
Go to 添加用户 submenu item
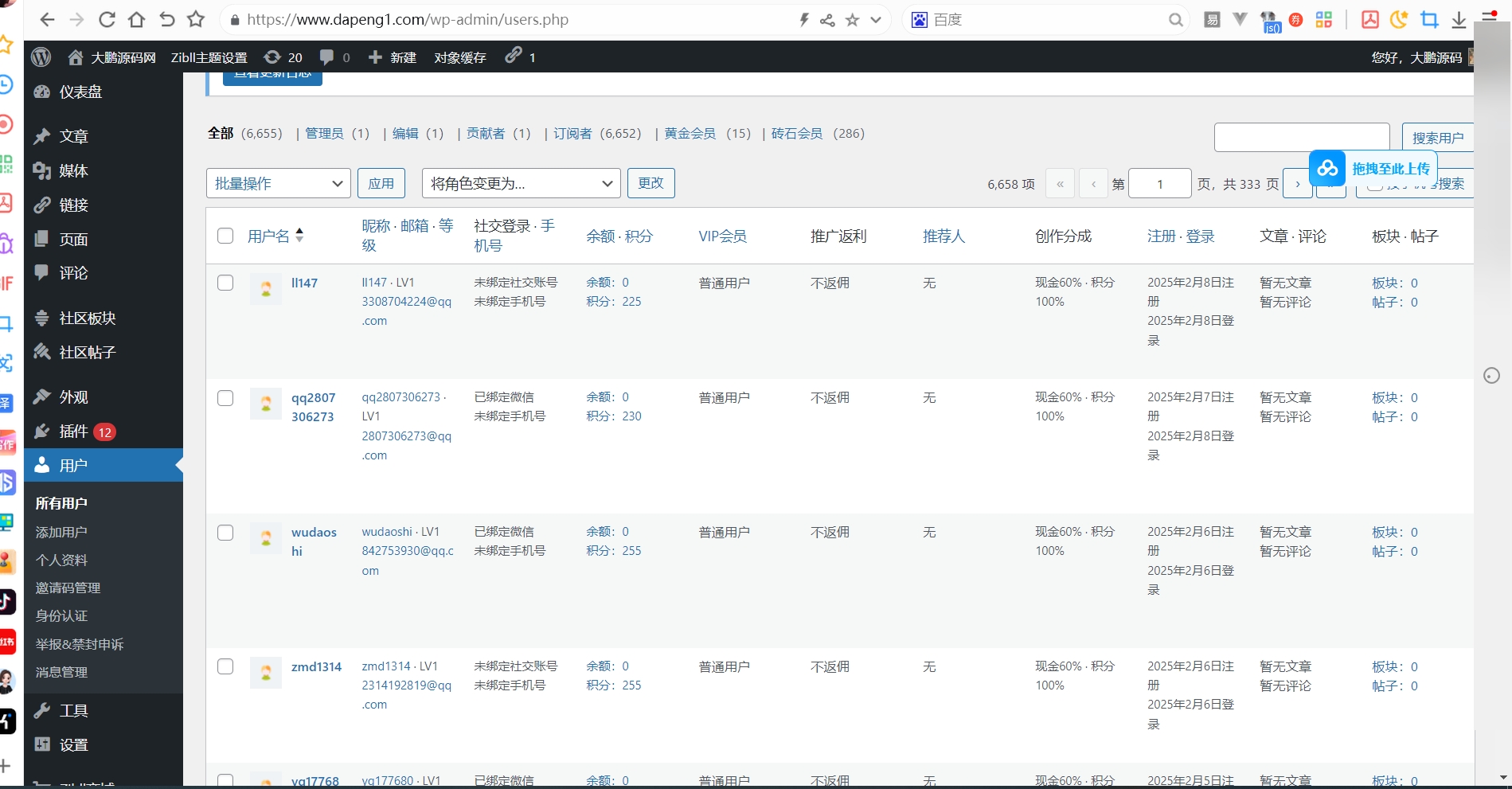61,532
